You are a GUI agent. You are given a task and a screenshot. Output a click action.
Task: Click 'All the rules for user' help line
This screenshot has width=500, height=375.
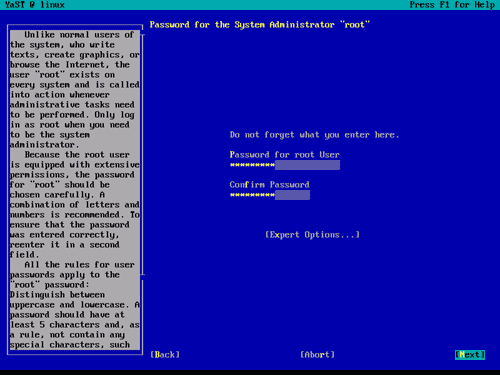point(79,265)
